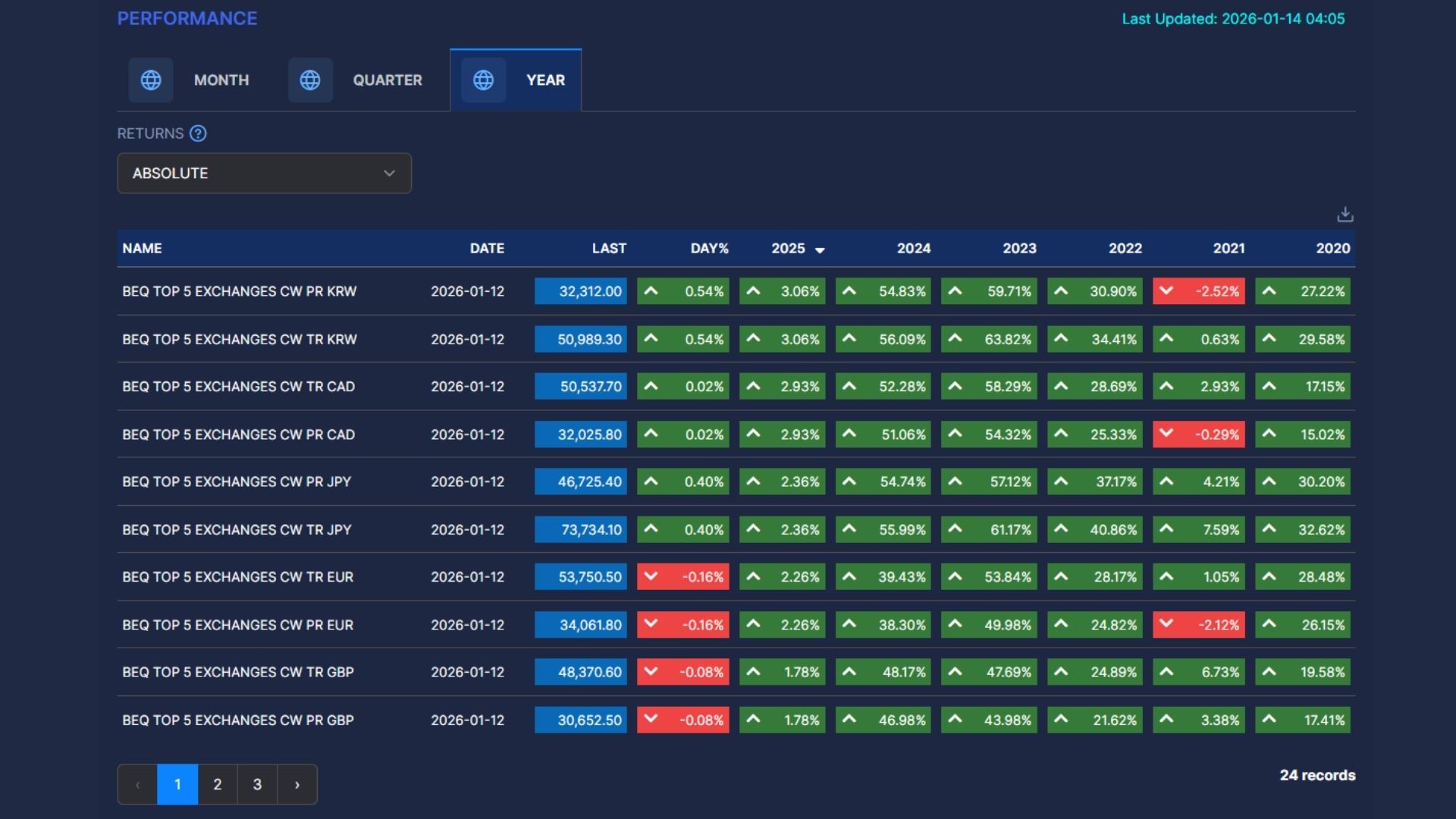Click up-arrow icon on 54.83% cell
Screen dimensions: 1456x819
(849, 290)
